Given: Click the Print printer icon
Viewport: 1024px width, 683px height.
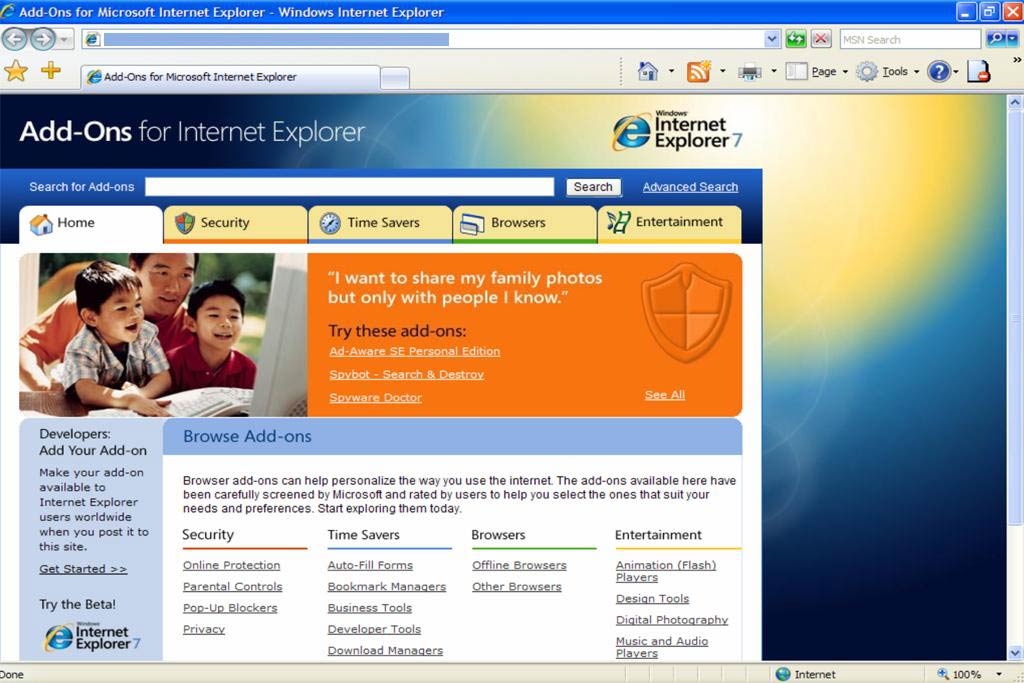Looking at the screenshot, I should pyautogui.click(x=749, y=72).
